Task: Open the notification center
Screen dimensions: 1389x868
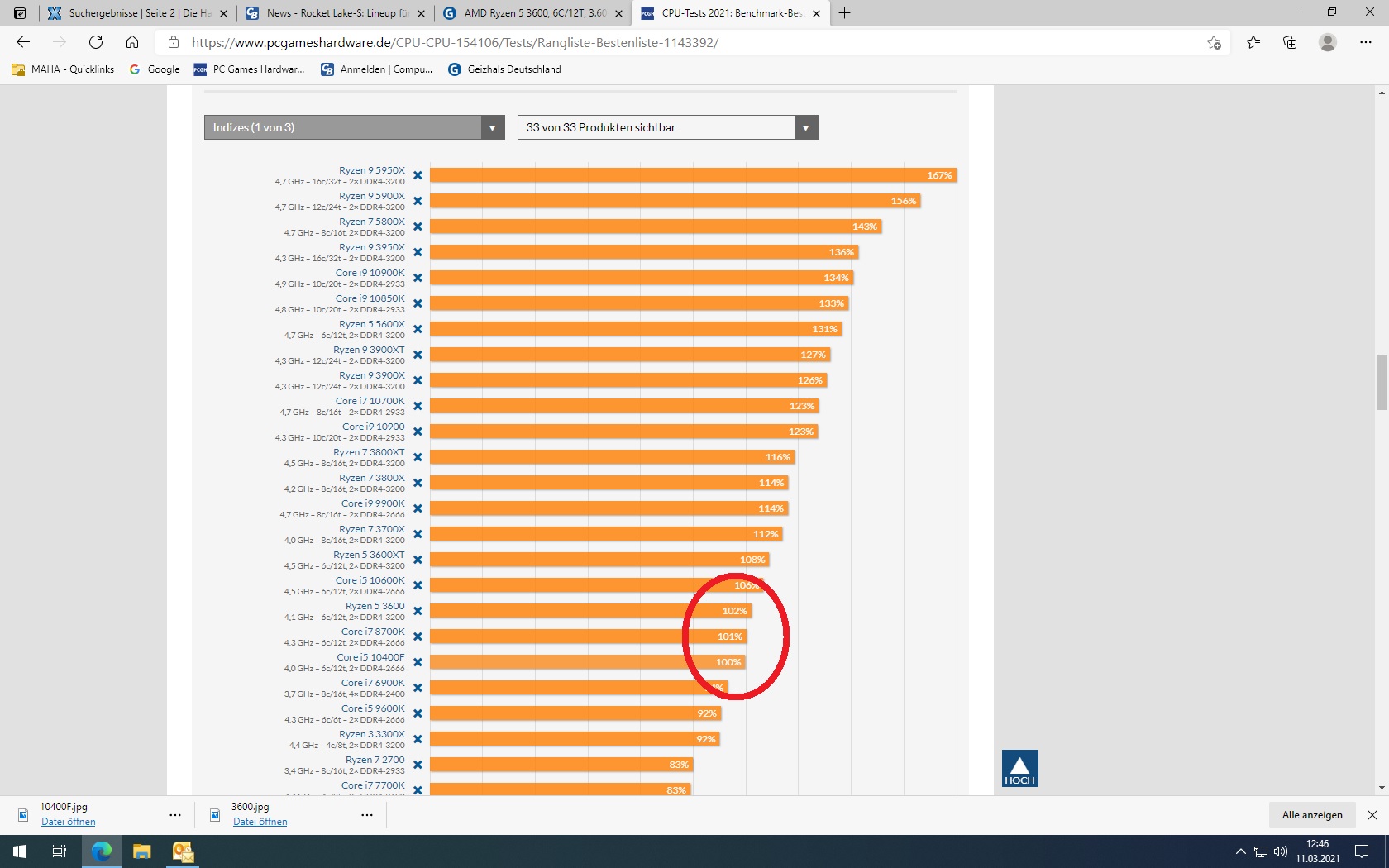Action: point(1361,851)
